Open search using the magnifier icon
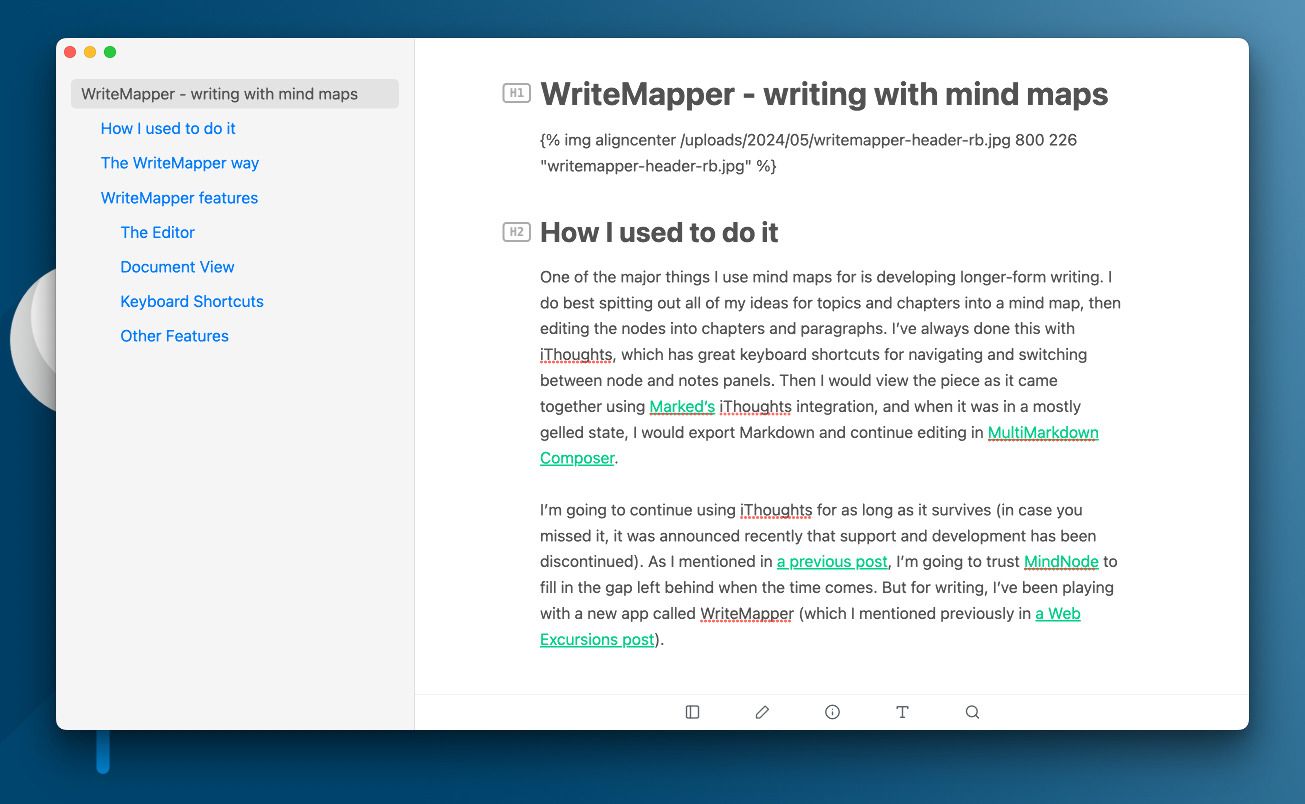The width and height of the screenshot is (1305, 804). (x=972, y=711)
